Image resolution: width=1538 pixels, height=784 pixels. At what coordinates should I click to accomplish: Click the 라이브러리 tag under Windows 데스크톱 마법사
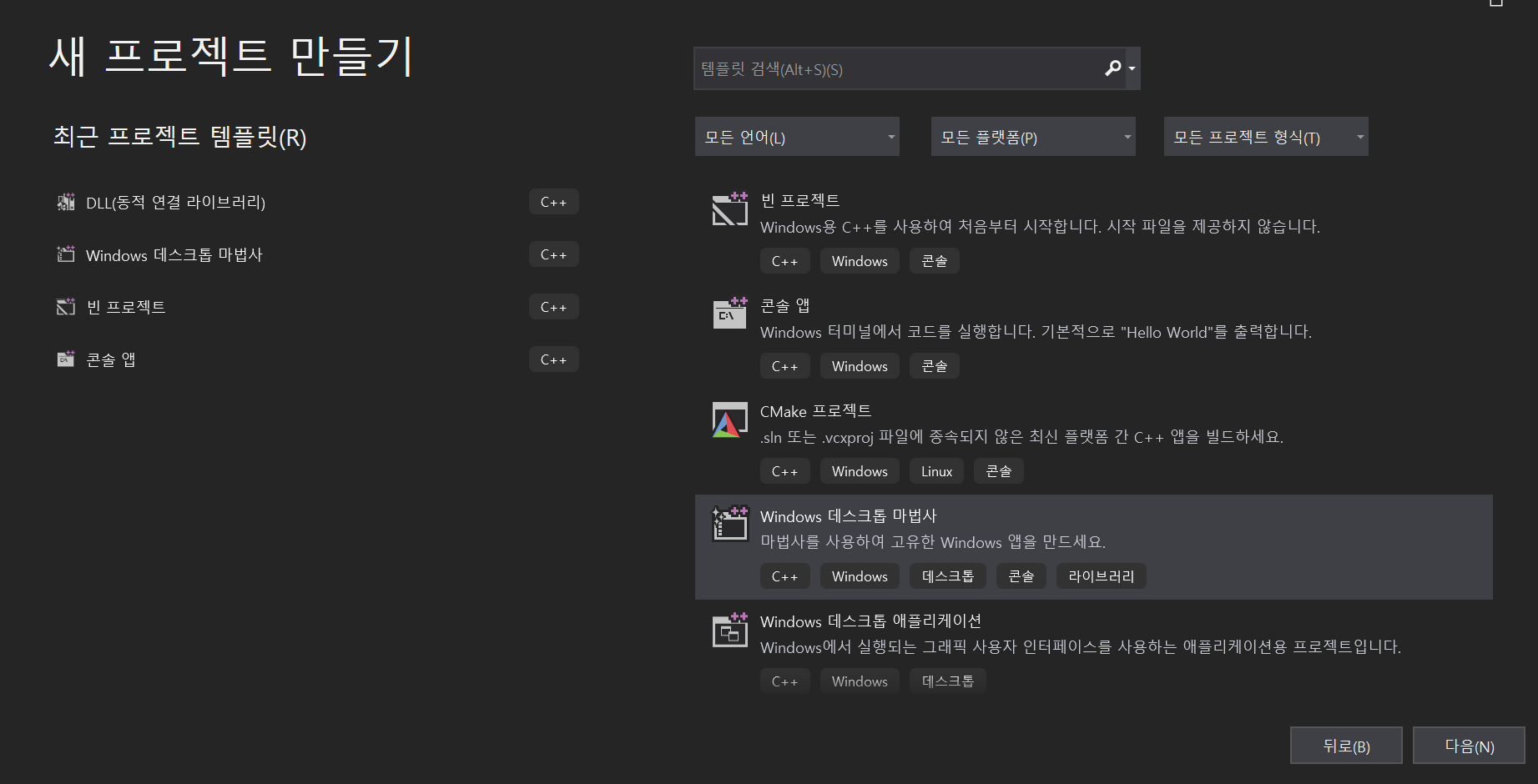point(1101,576)
